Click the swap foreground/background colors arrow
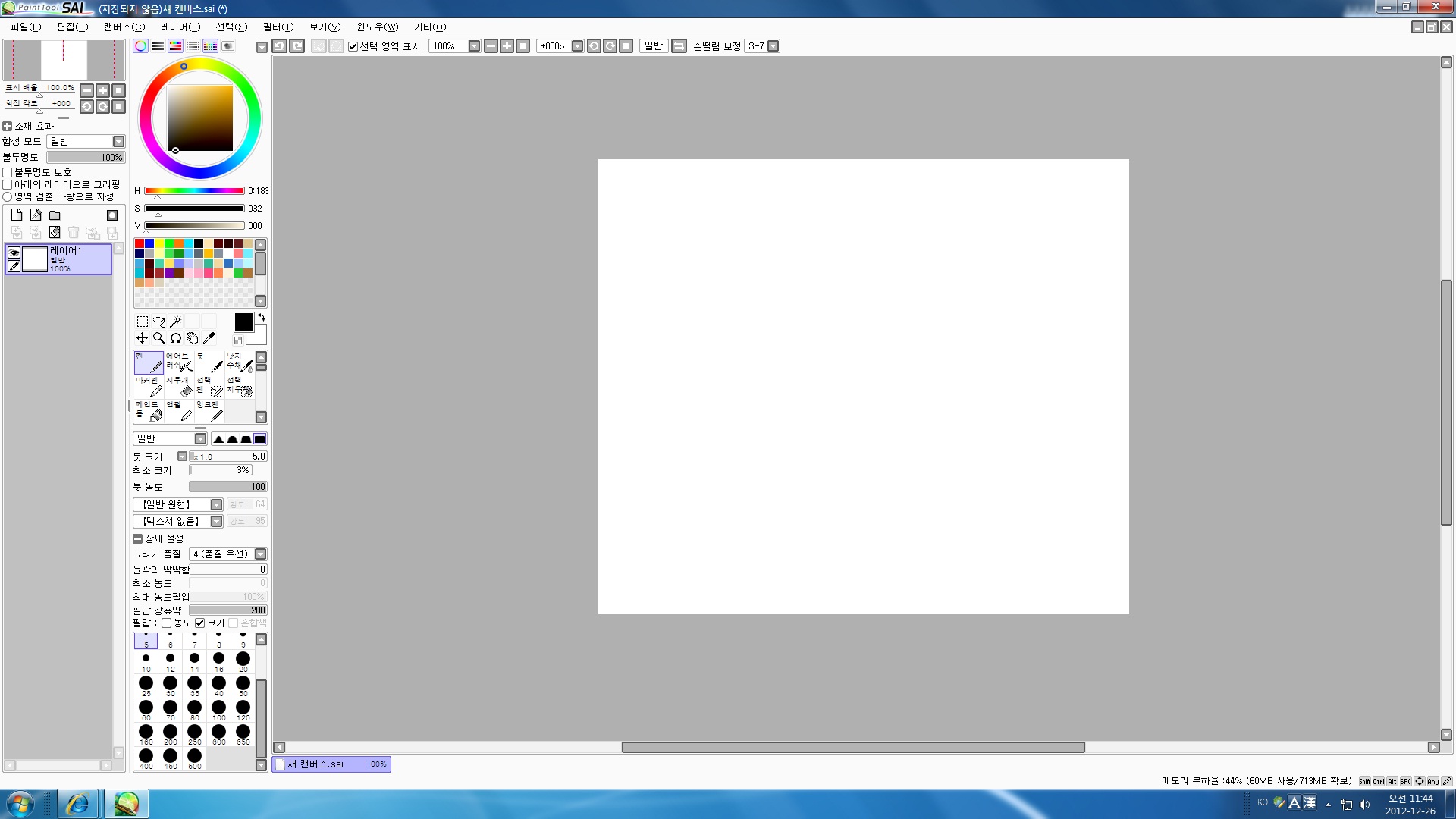The image size is (1456, 819). point(262,317)
